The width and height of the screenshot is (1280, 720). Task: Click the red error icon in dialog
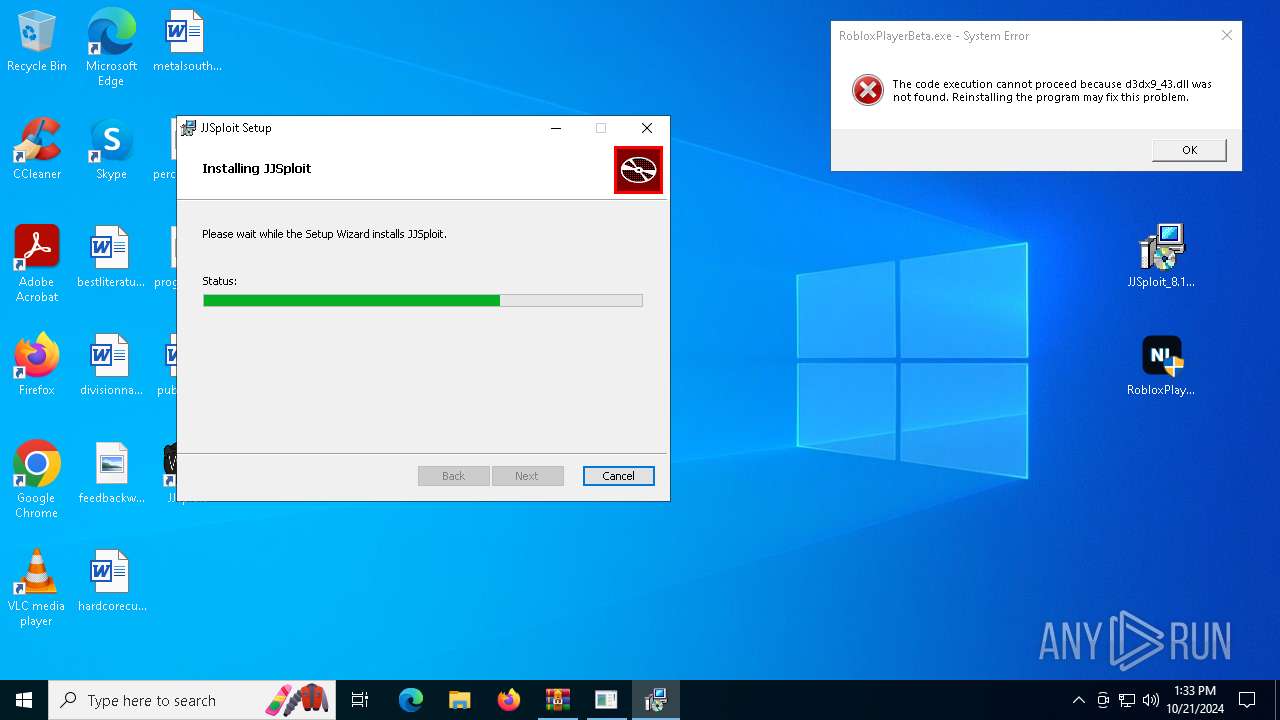[x=867, y=90]
